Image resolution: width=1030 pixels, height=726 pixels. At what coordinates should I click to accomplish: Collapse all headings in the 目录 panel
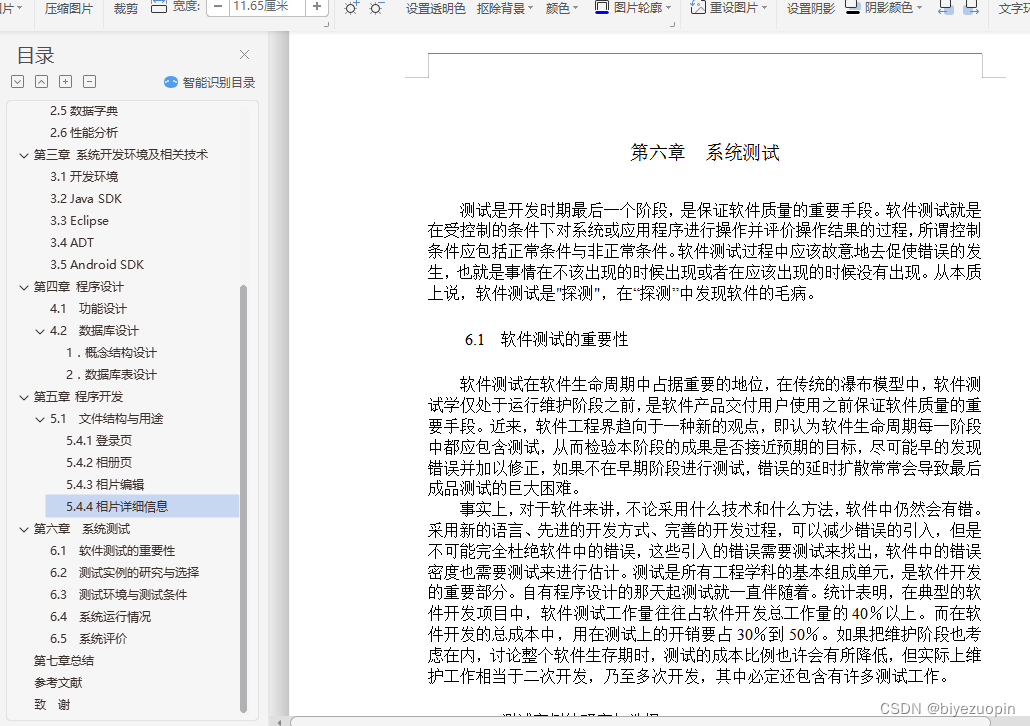41,81
